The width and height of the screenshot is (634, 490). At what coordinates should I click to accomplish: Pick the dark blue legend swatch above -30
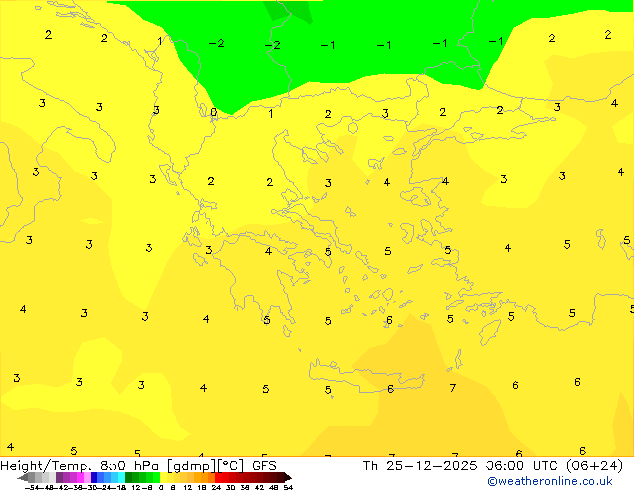(94, 478)
